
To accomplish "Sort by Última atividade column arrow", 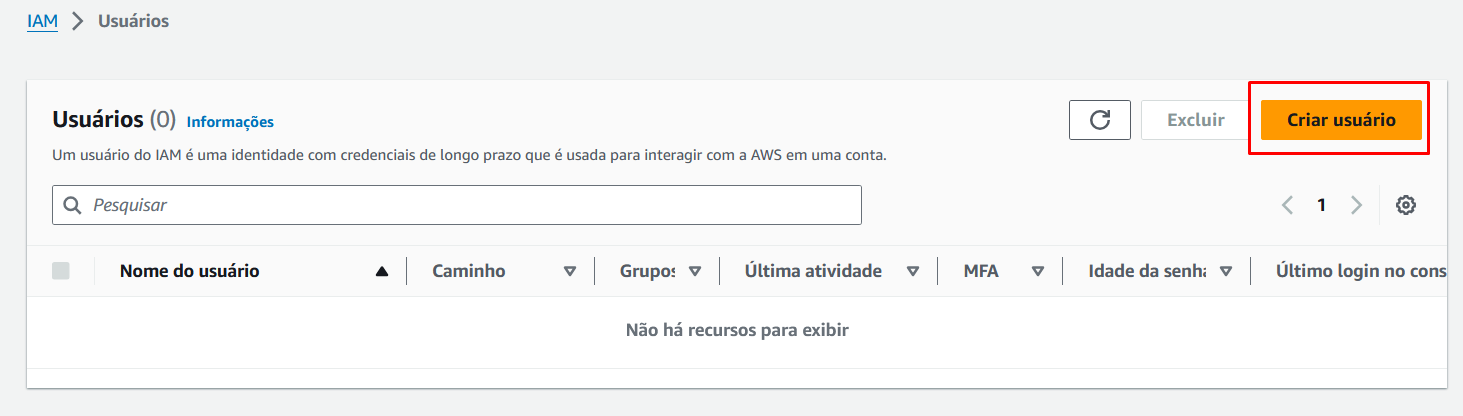I will [913, 271].
